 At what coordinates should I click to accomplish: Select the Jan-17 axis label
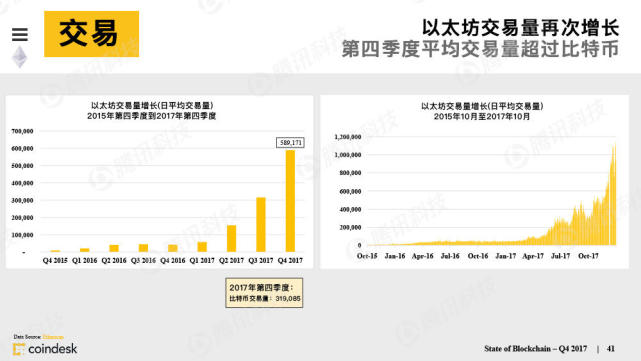(506, 256)
